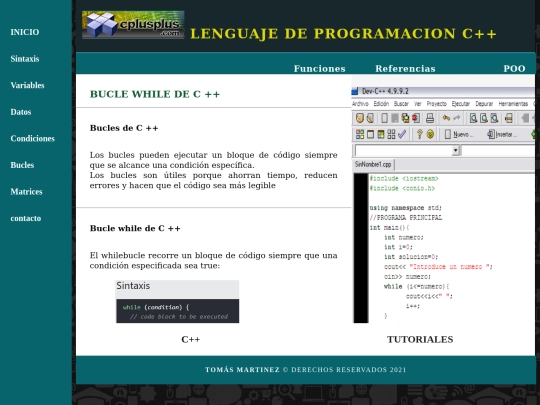Click the window-shaped run icon in Dev-C++
The width and height of the screenshot is (540, 405).
pos(371,134)
